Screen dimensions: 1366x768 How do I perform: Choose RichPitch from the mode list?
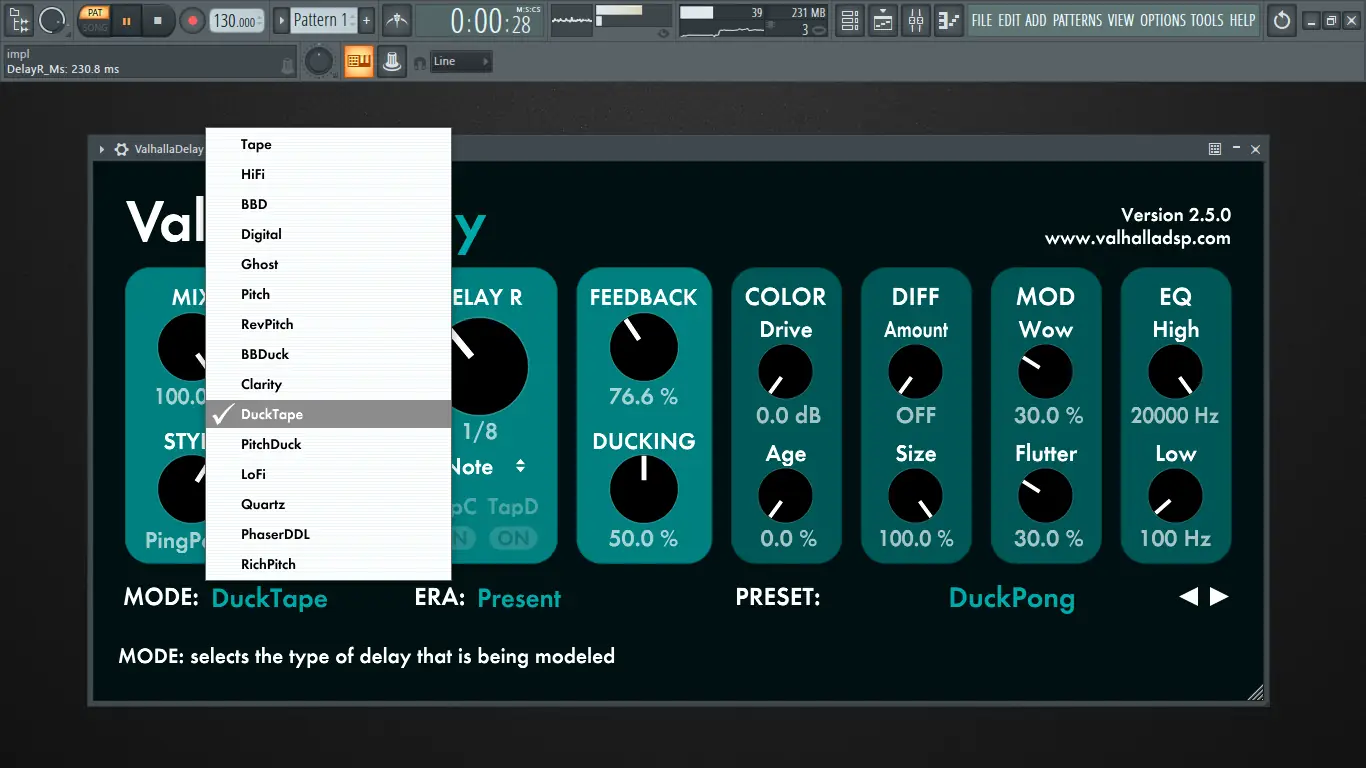(328, 564)
